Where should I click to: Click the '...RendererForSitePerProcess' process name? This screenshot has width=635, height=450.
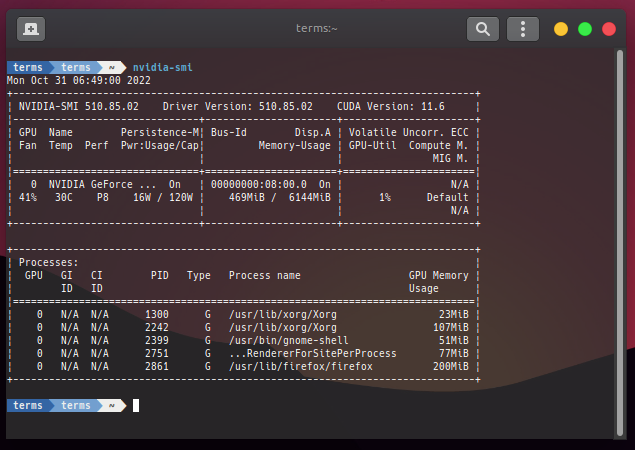[313, 353]
